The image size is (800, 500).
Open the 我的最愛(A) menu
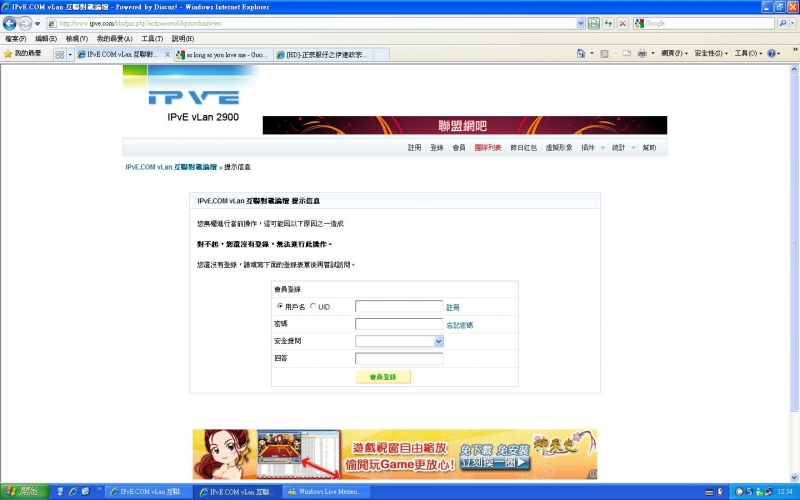(x=114, y=39)
